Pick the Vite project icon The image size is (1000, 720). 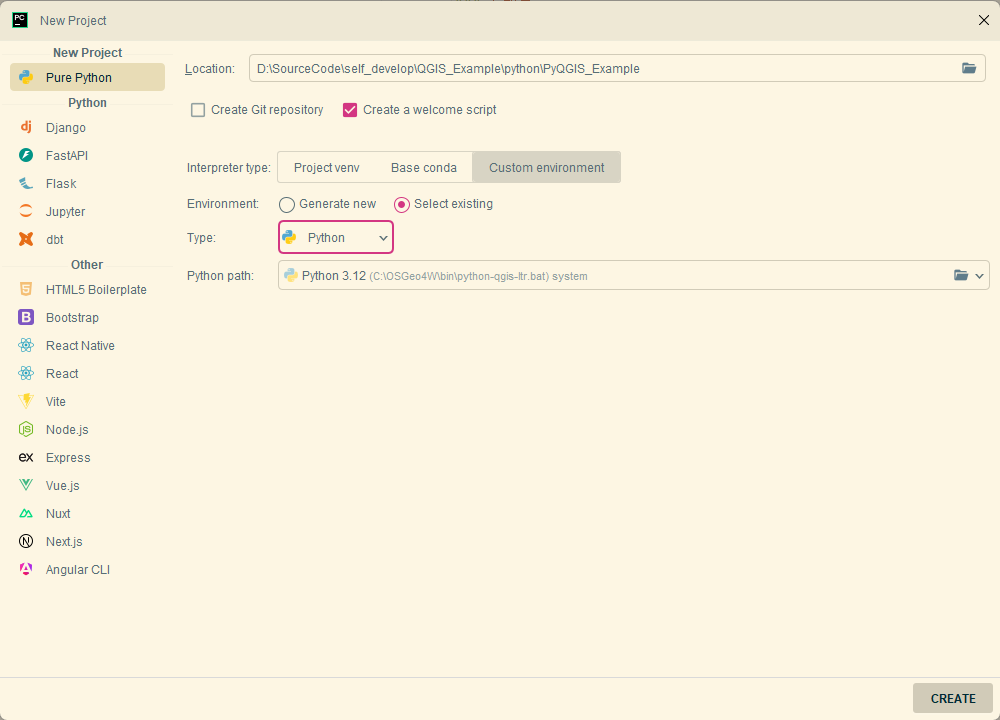tap(26, 401)
